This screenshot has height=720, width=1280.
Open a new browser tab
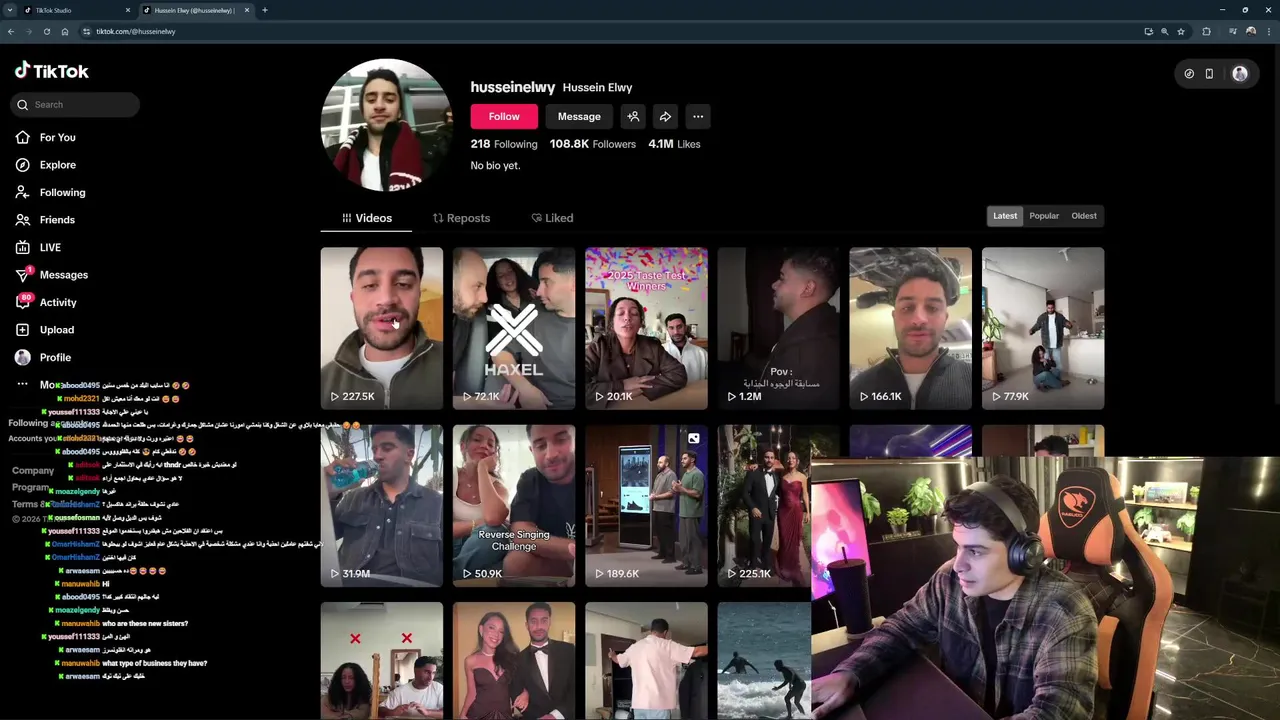point(264,10)
